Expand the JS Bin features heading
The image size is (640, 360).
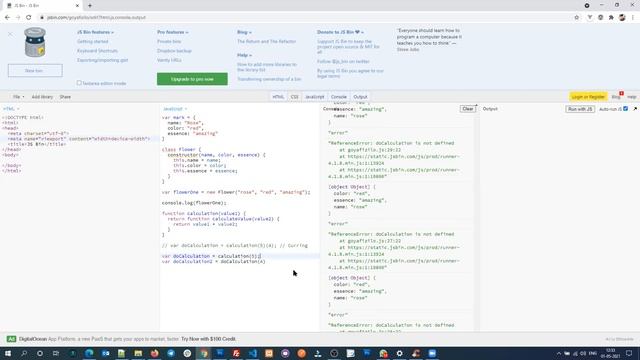96,32
